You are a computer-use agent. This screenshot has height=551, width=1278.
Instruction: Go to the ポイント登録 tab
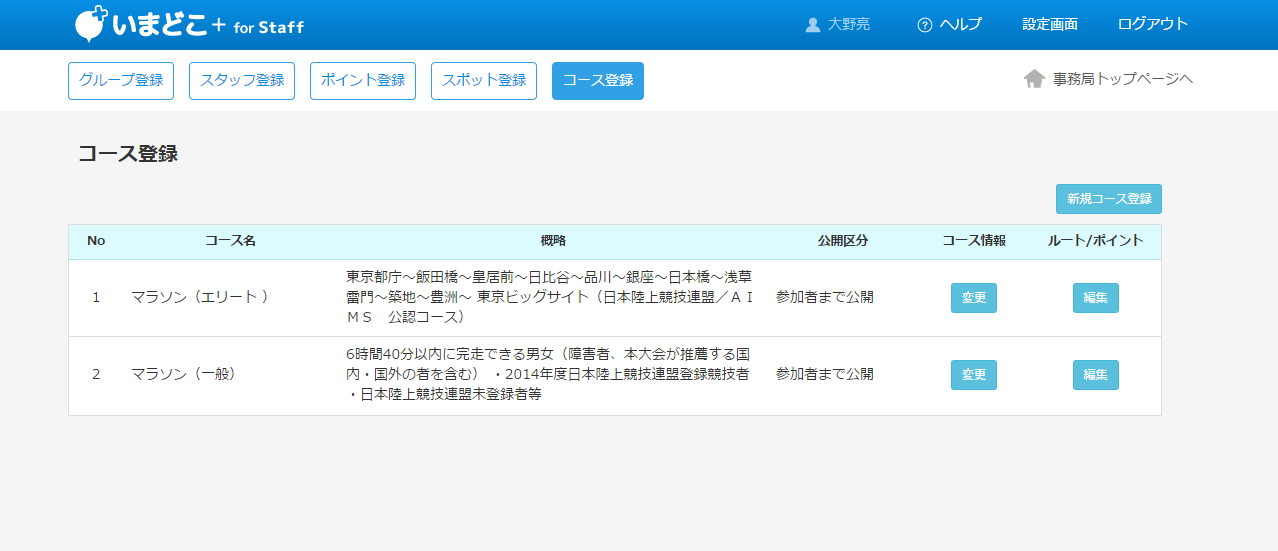coord(362,81)
